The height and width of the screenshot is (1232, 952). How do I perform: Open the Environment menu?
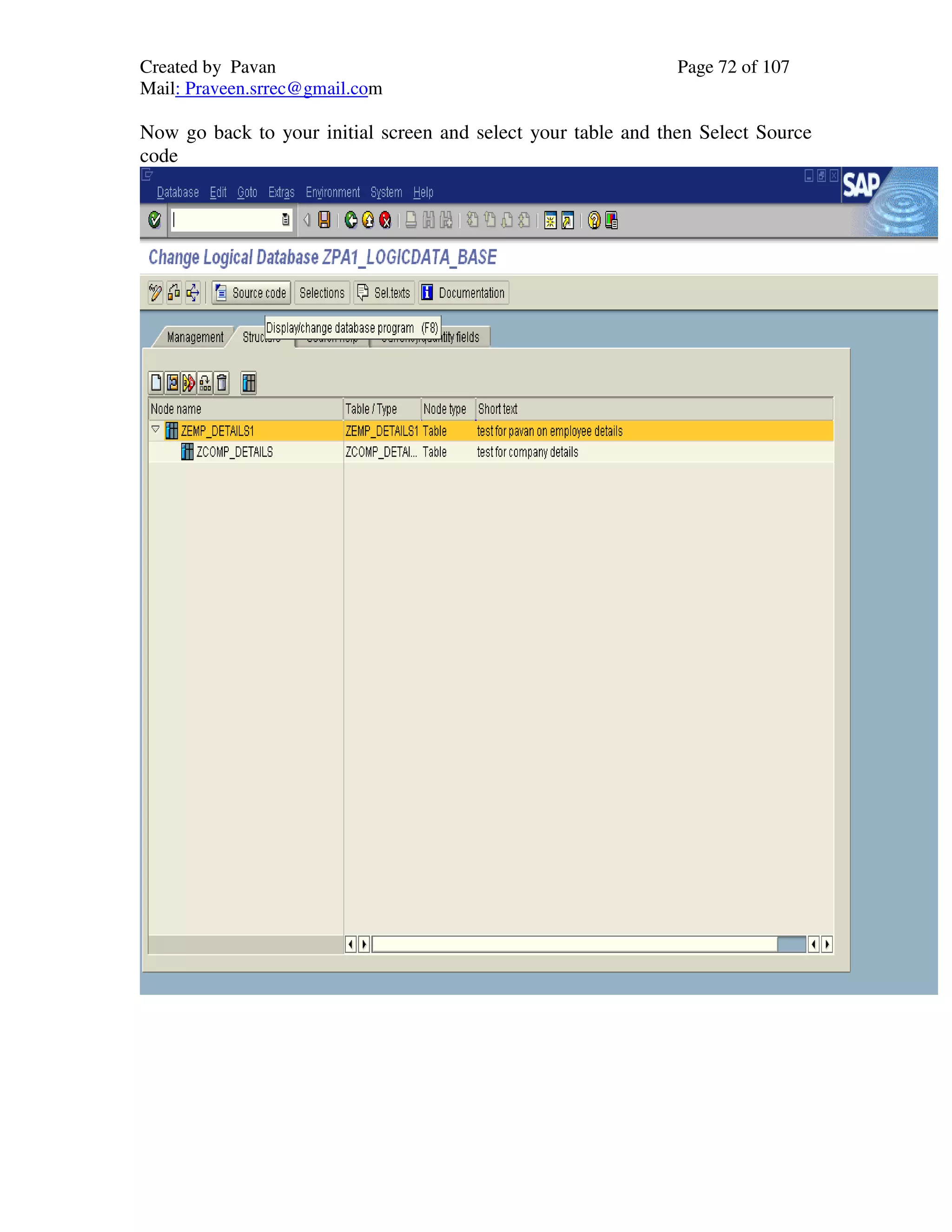[x=333, y=192]
